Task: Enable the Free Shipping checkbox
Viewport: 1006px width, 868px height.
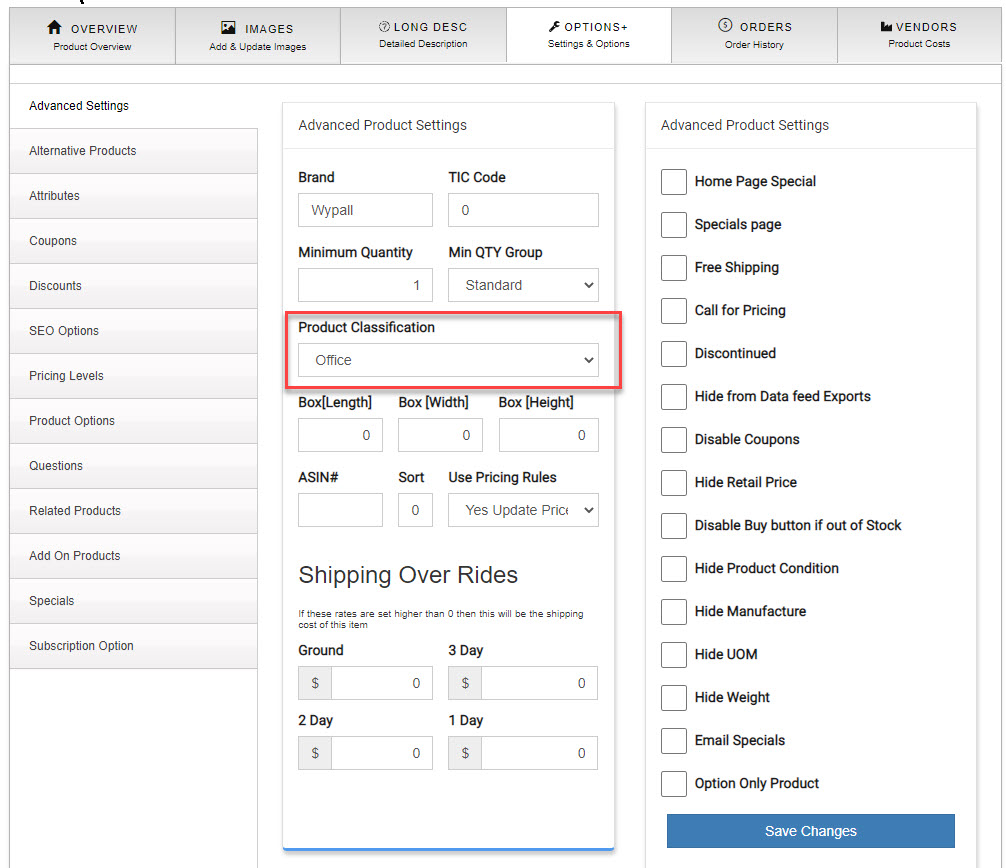Action: click(x=674, y=268)
